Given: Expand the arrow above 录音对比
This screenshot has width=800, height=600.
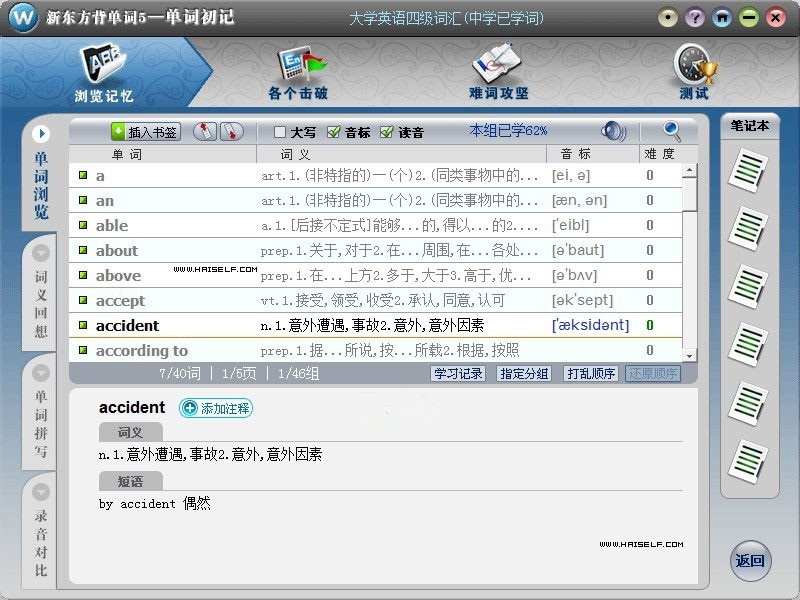Looking at the screenshot, I should [41, 492].
